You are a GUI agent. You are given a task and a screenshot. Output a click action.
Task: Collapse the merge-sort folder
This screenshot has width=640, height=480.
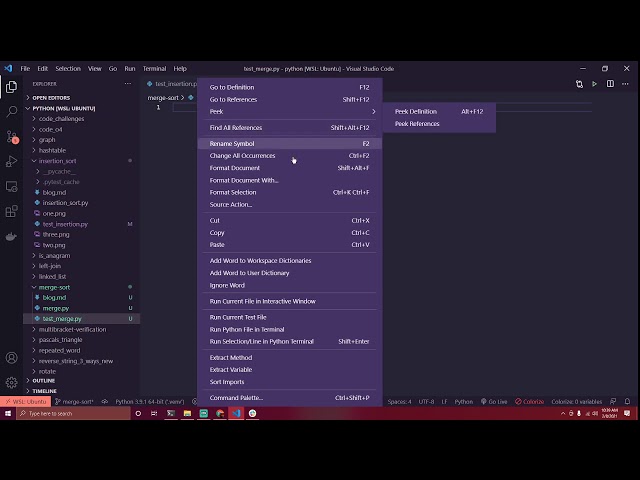(54, 287)
